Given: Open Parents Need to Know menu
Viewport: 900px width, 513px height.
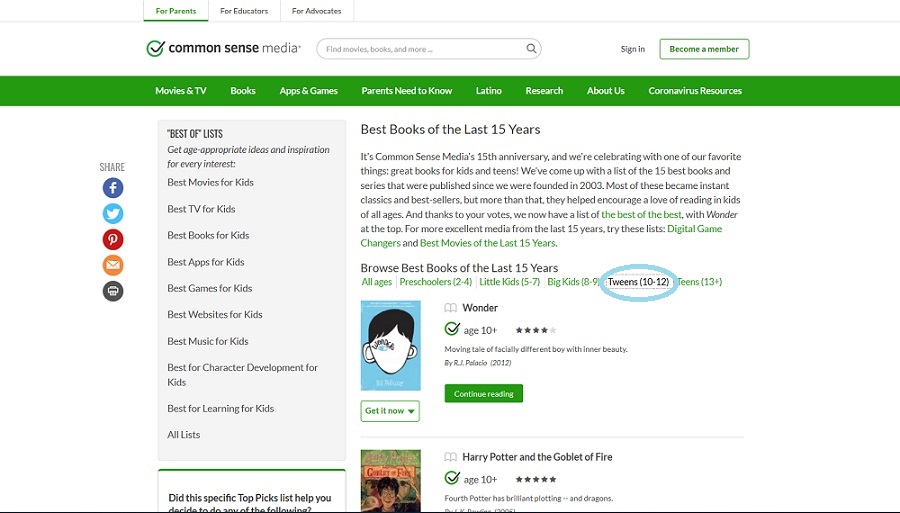Looking at the screenshot, I should coord(407,91).
